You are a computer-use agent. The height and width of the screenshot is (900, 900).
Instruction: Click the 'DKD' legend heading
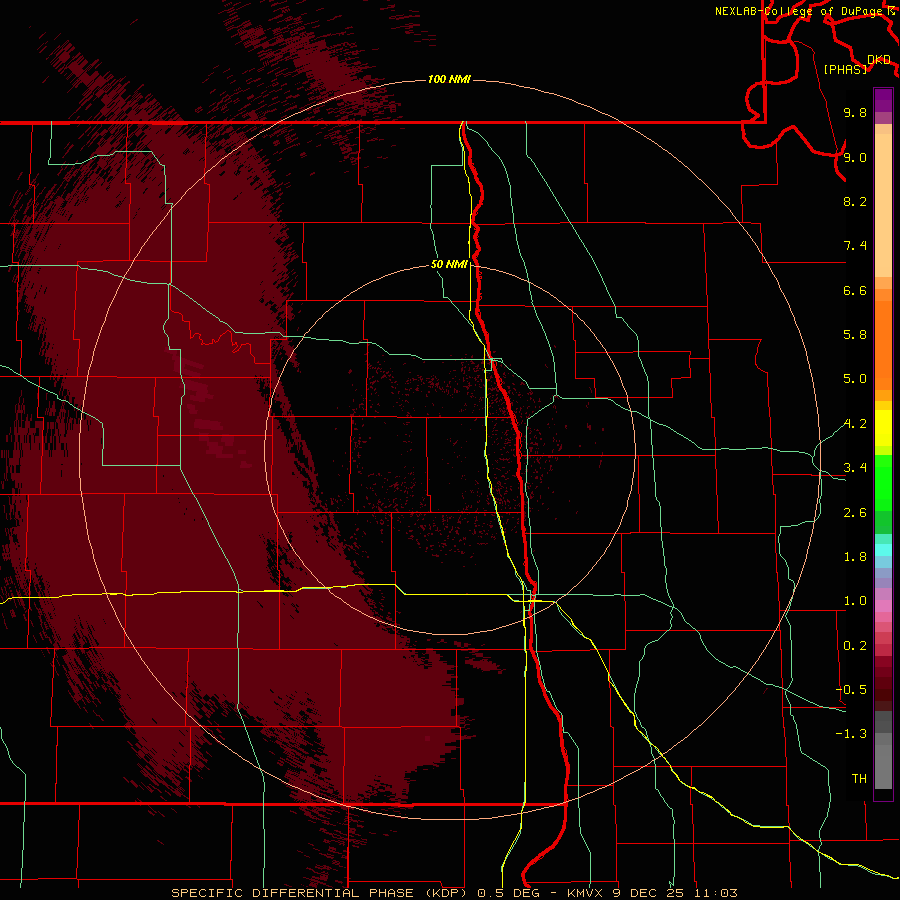tap(878, 60)
